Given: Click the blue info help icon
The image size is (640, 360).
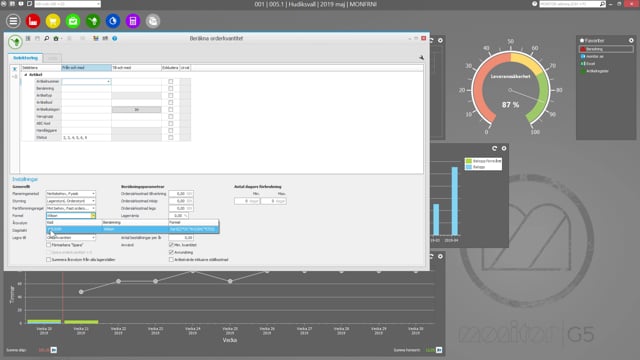Looking at the screenshot, I should tap(115, 38).
